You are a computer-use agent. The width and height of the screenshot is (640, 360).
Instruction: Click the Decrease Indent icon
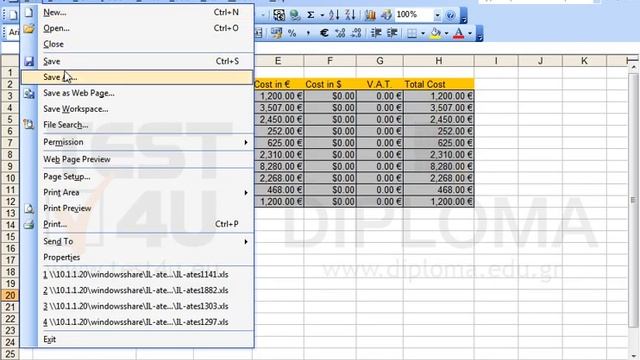[376, 33]
